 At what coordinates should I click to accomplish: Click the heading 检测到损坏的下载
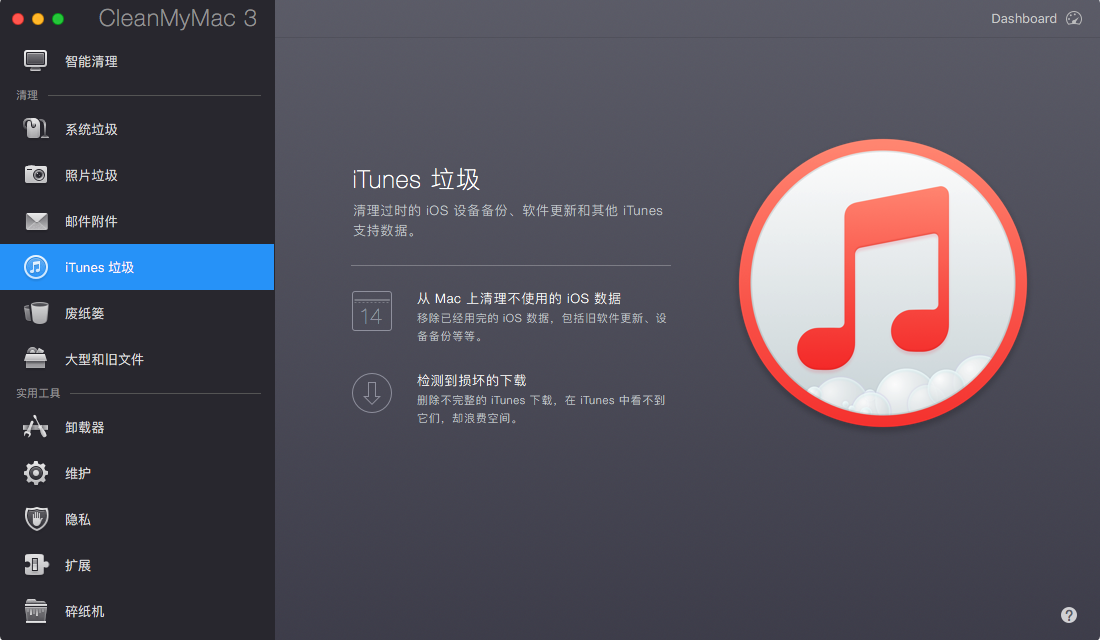point(471,380)
